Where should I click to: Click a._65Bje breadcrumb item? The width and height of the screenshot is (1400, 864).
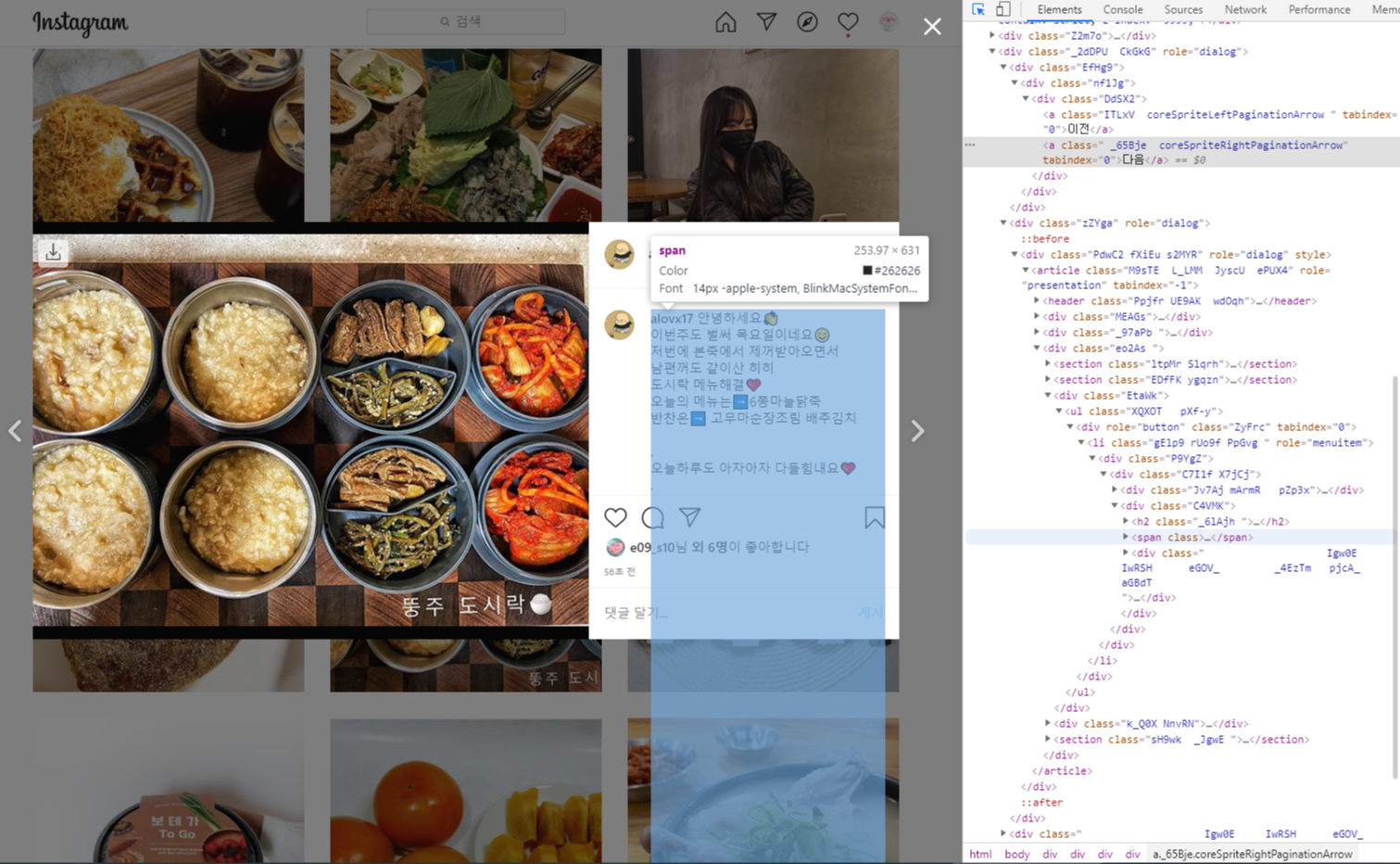point(1253,854)
